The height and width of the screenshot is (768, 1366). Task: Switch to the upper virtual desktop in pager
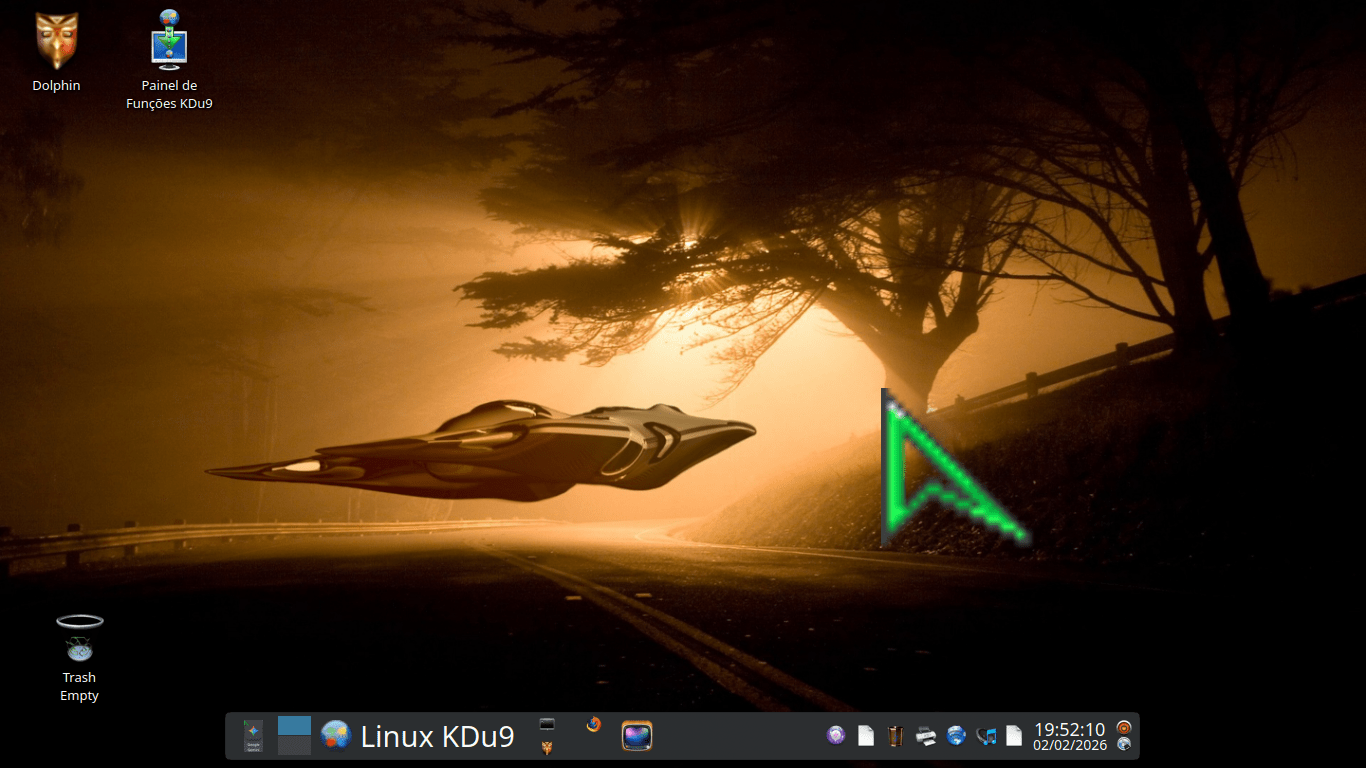(x=294, y=726)
